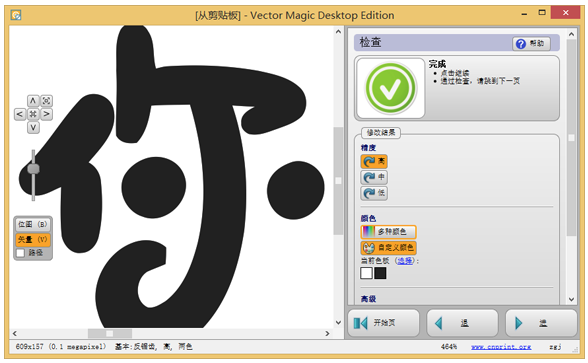The image size is (588, 363).
Task: Open the Vector Magic app icon menu
Action: pyautogui.click(x=16, y=15)
